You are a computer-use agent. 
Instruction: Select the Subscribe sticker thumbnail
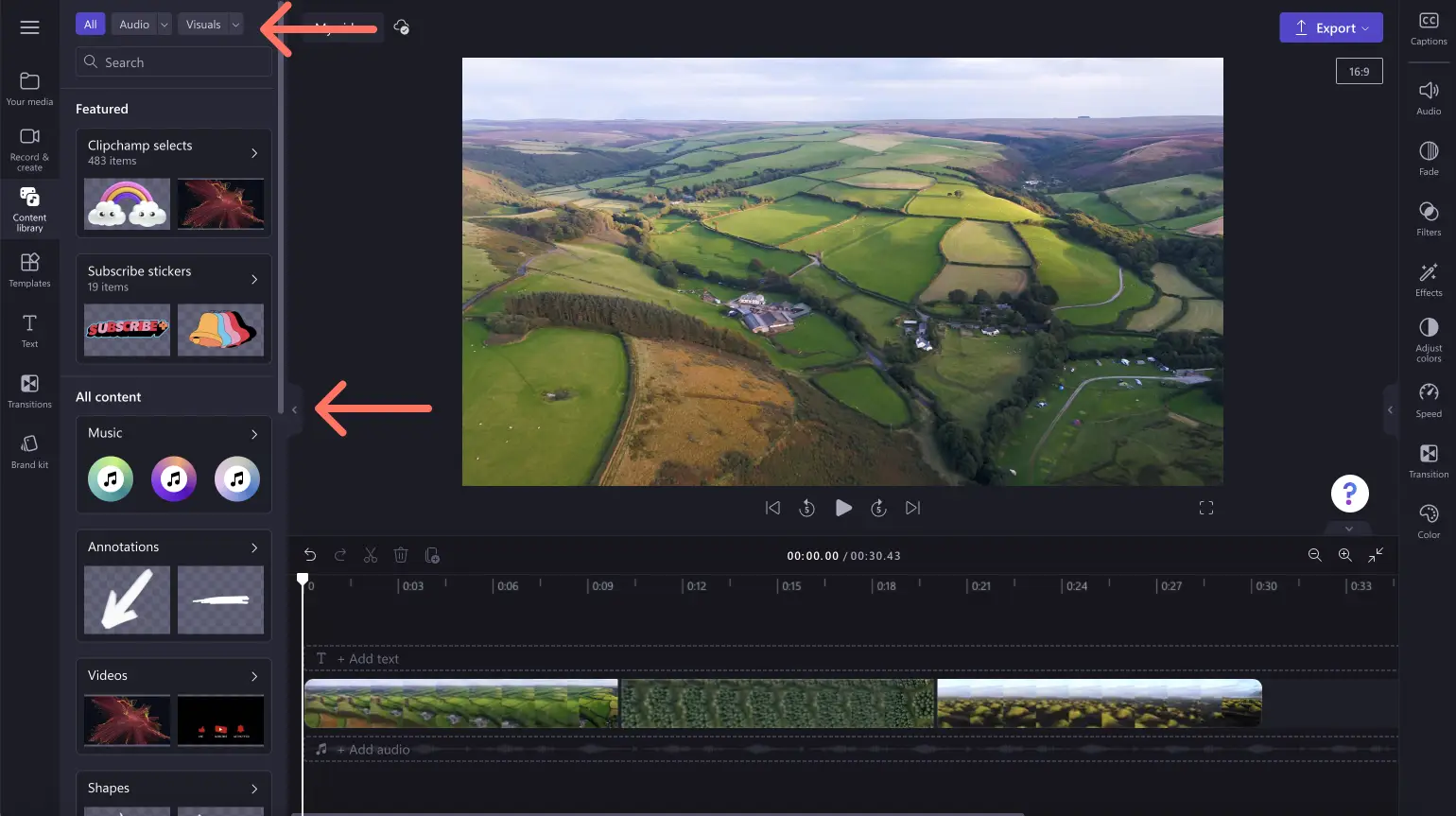(x=127, y=330)
